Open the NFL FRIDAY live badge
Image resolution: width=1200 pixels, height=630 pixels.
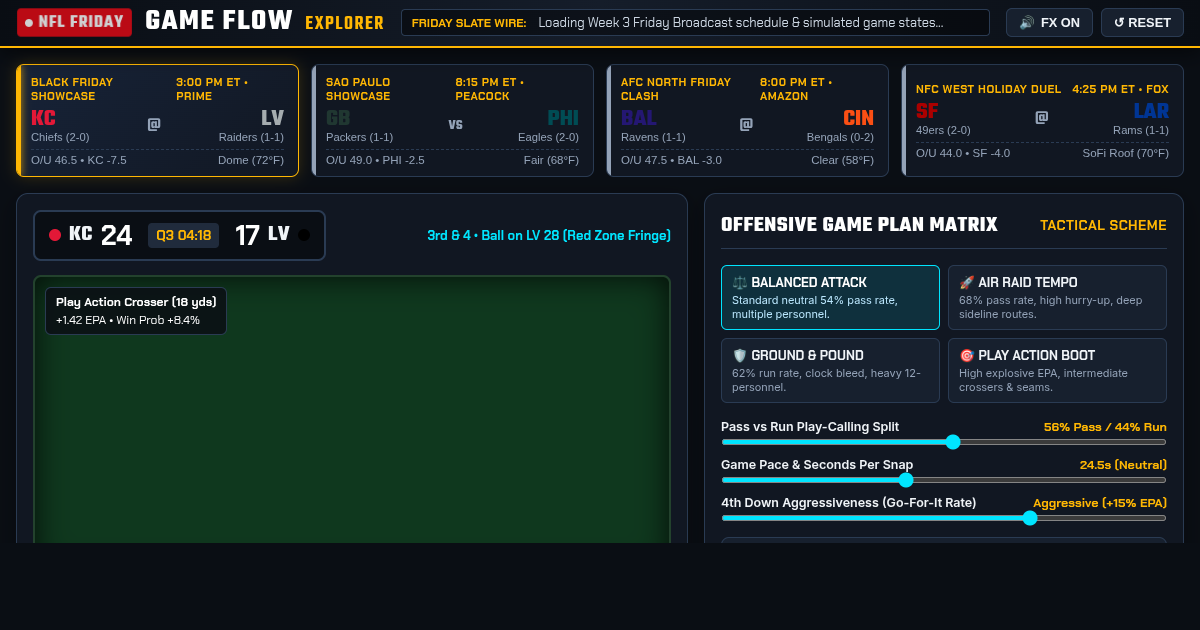74,22
